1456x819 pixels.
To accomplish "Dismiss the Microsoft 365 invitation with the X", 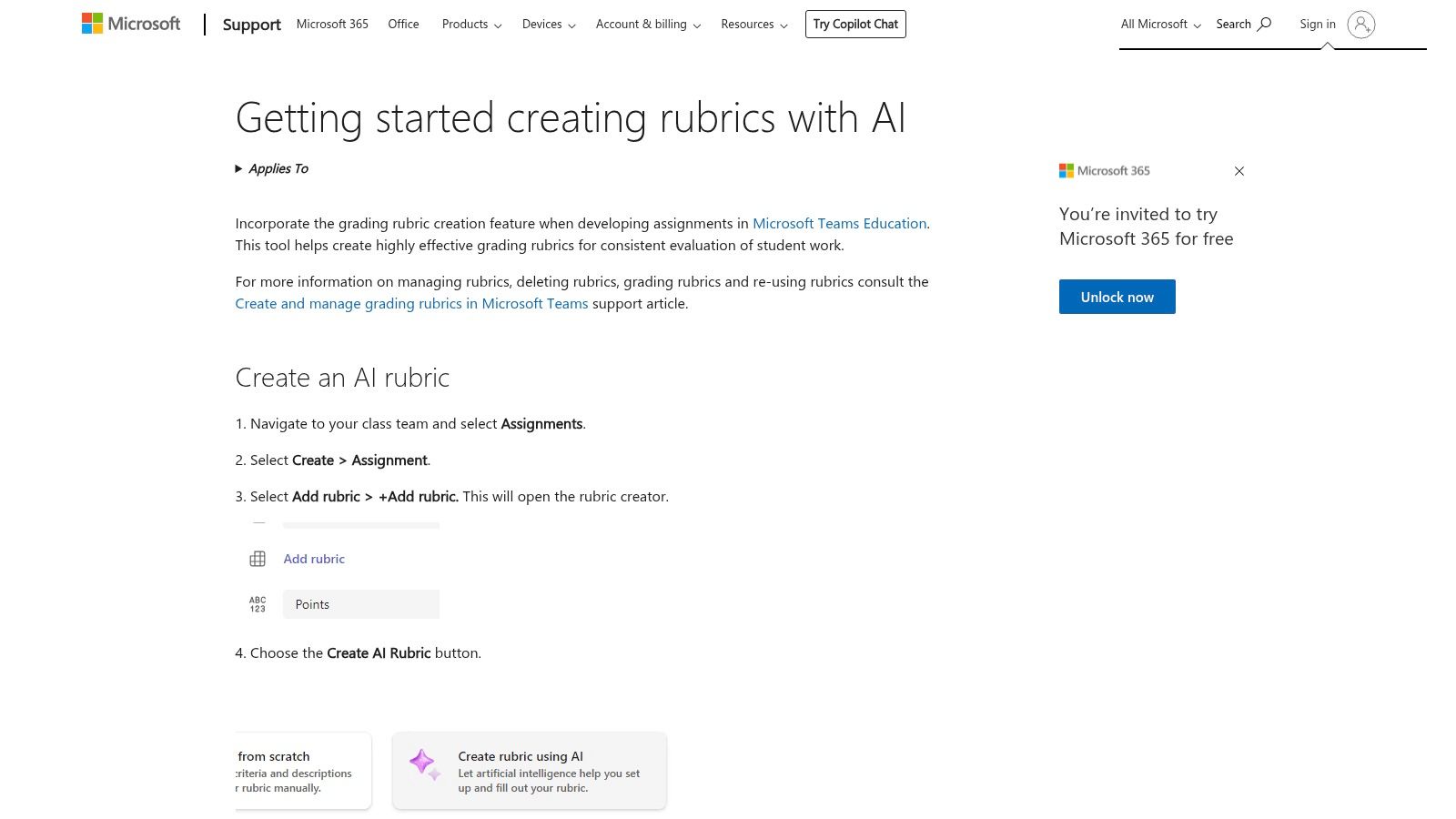I will 1239,171.
